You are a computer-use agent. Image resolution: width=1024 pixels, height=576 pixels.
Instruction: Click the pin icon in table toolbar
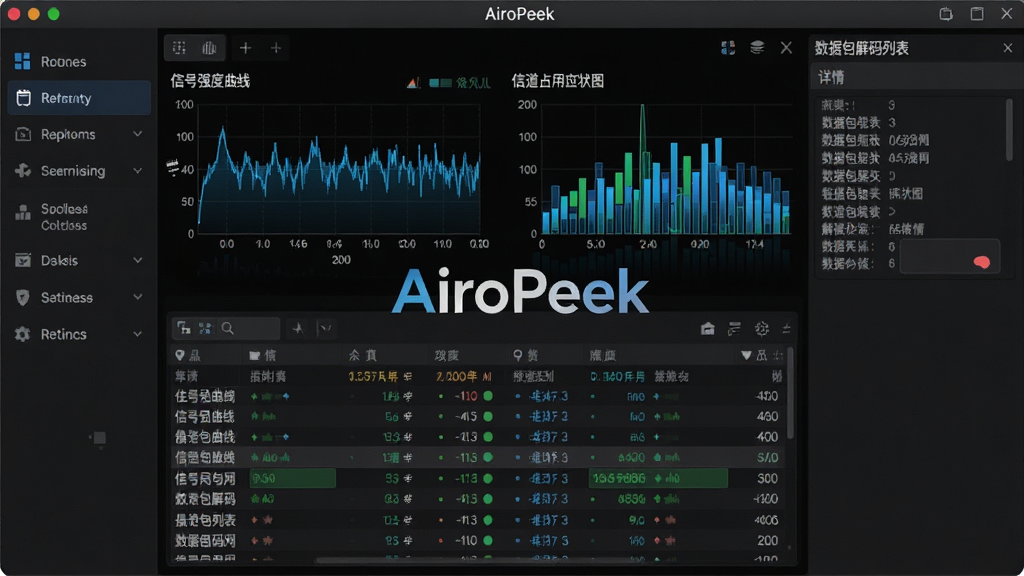(298, 328)
